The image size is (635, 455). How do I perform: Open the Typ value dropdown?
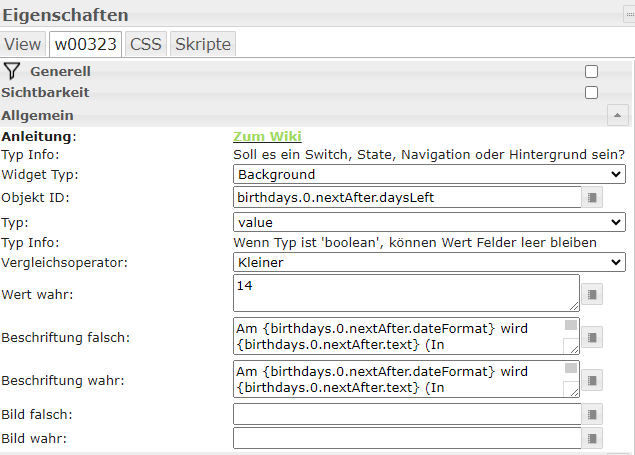(429, 222)
